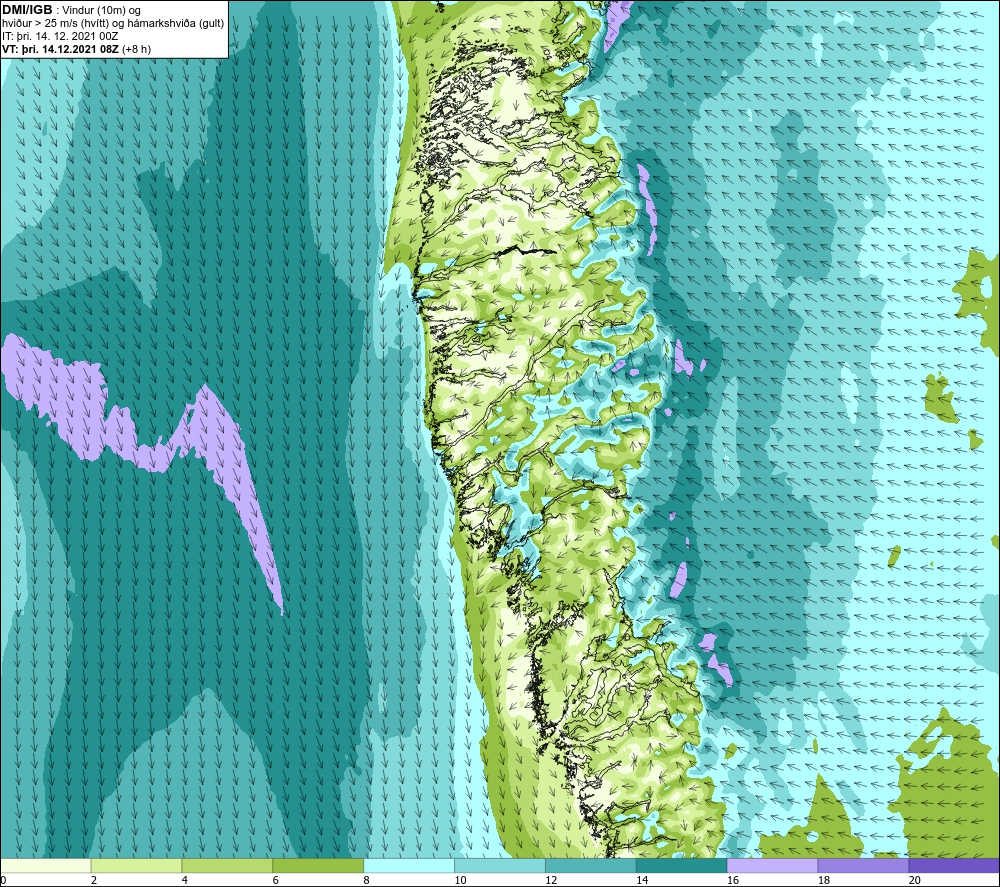
Task: Click the '20' scale label
Action: point(915,880)
